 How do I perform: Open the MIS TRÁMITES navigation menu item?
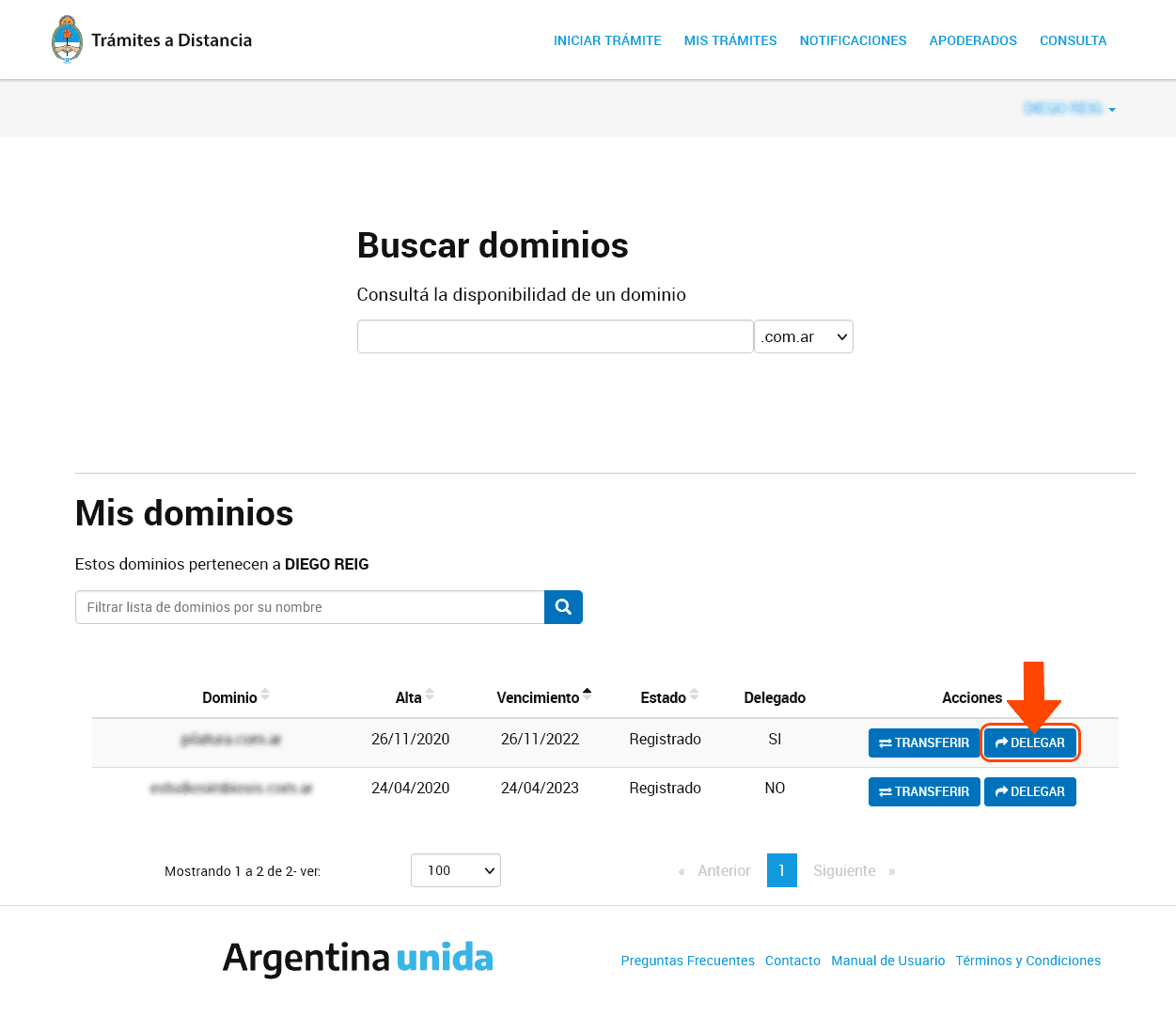[x=730, y=40]
